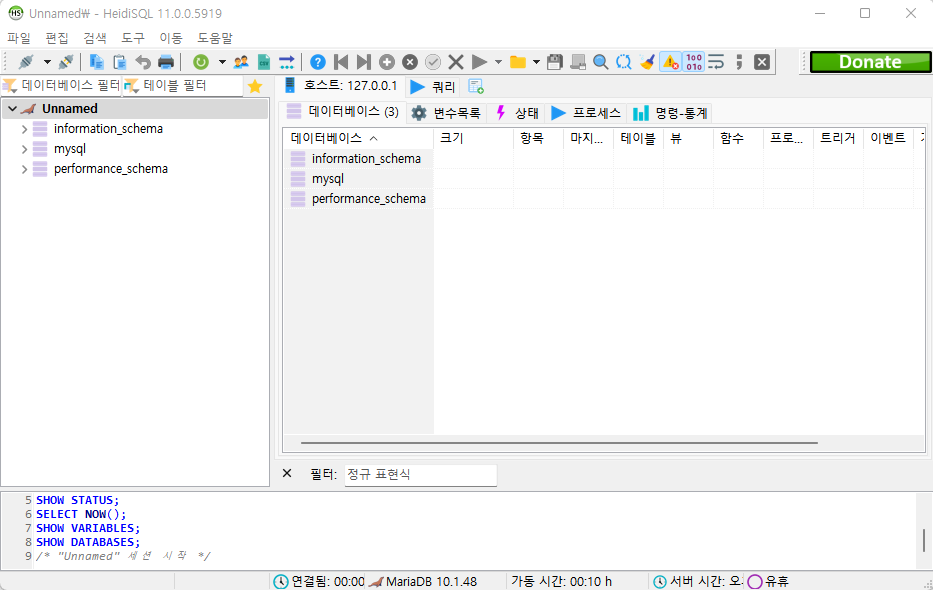The height and width of the screenshot is (590, 933).
Task: Click the Reformat SQL broom icon
Action: (647, 62)
